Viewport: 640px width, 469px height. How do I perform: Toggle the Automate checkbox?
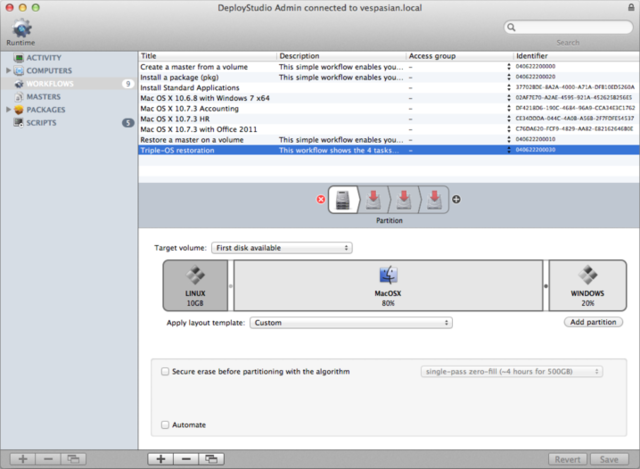point(165,425)
